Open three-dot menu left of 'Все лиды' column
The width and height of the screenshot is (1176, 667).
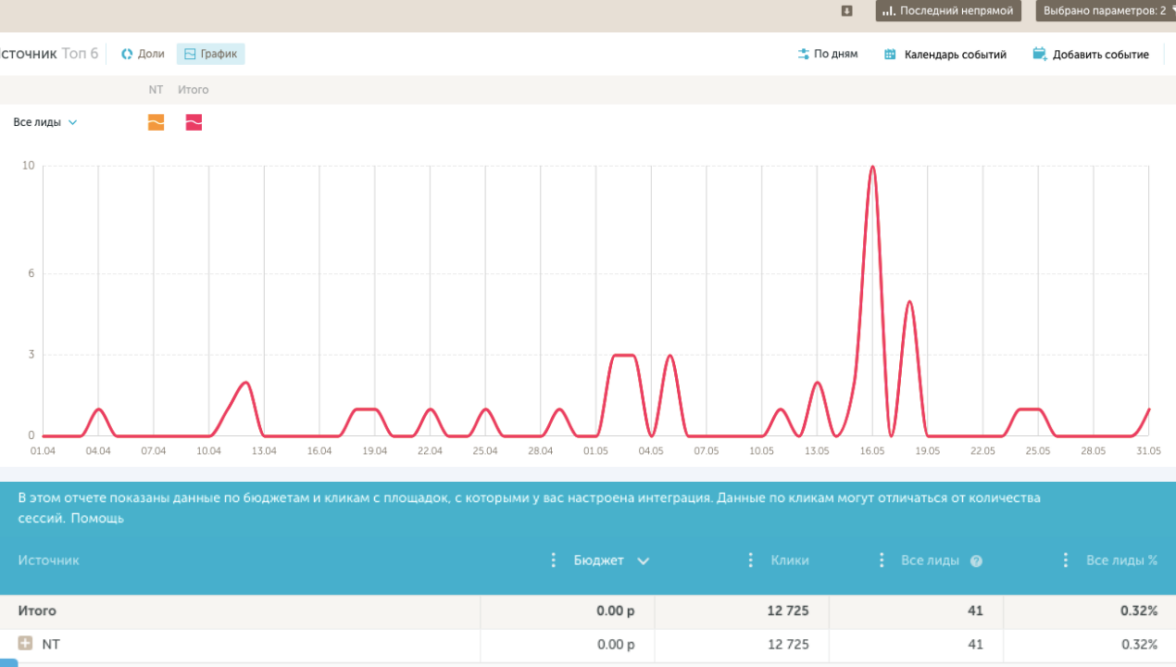[881, 560]
